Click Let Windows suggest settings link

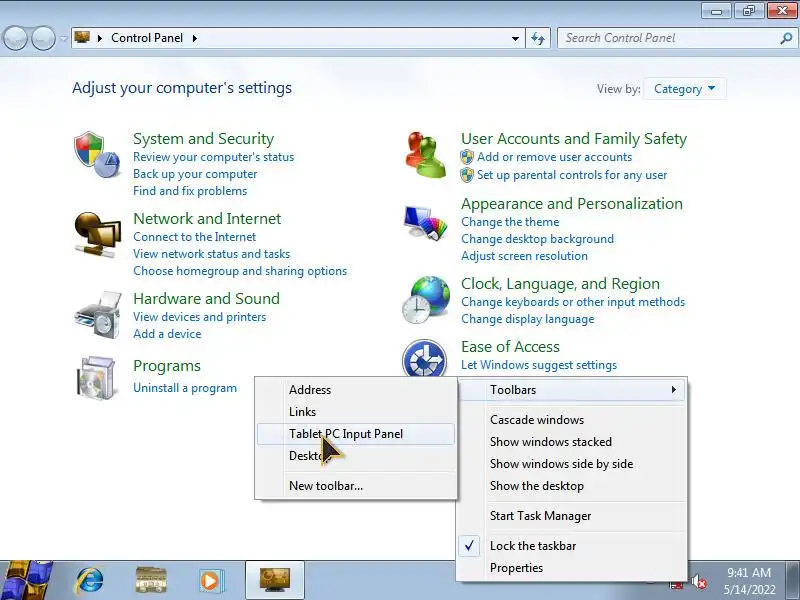click(x=539, y=365)
